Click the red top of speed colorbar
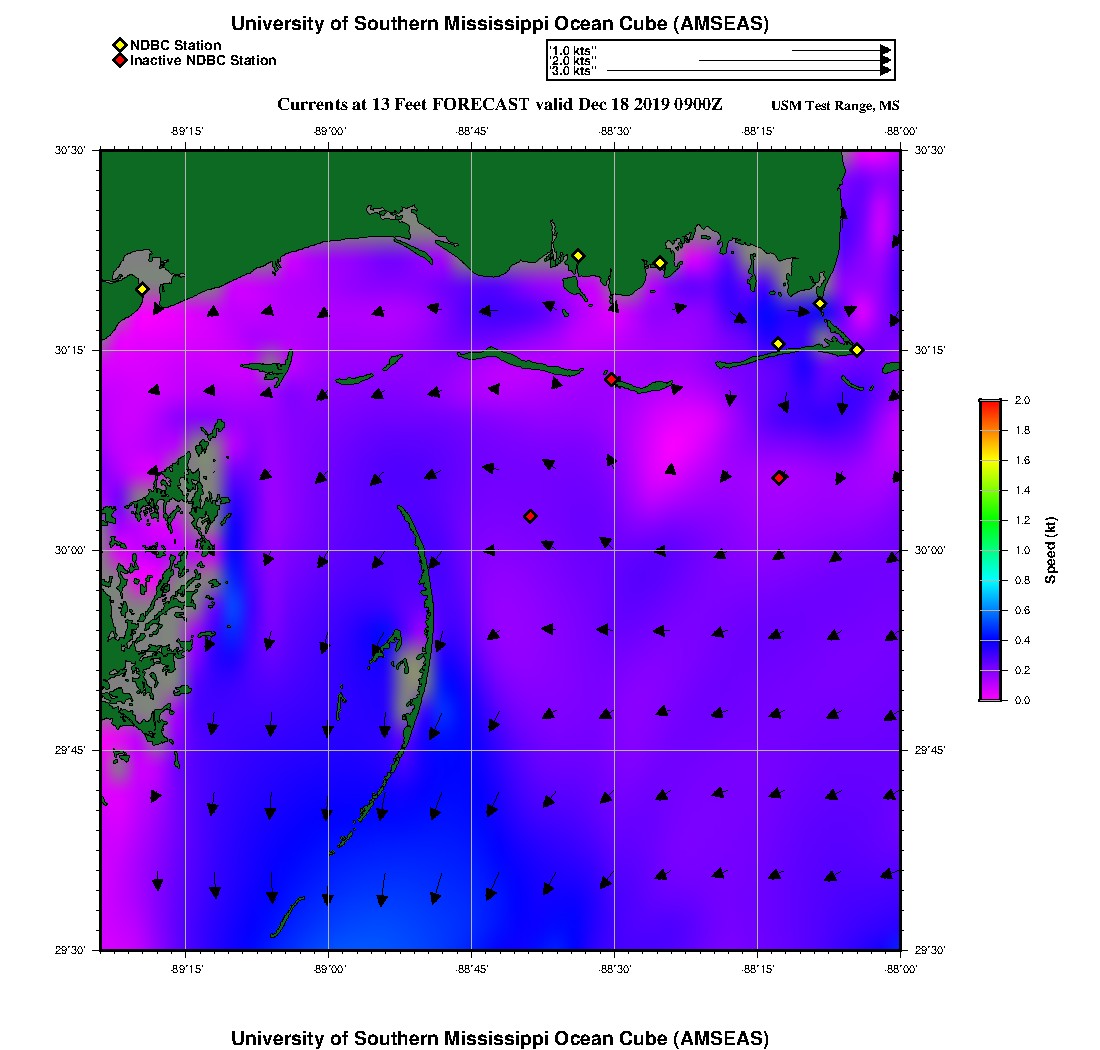 pyautogui.click(x=989, y=405)
